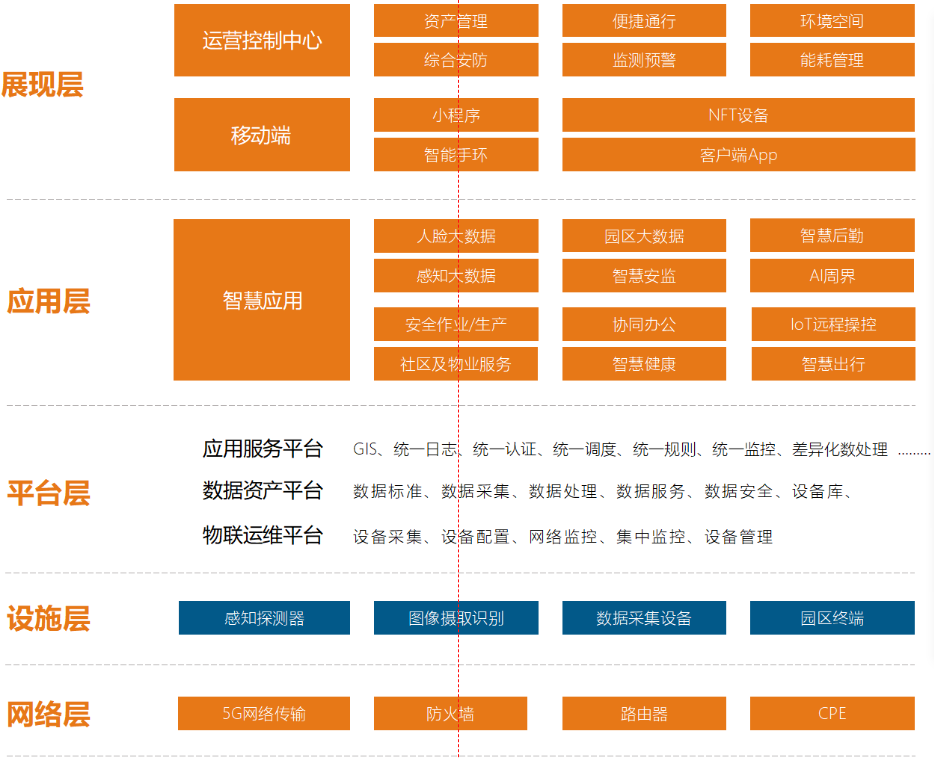Click the 运营控制中心 block
This screenshot has height=758, width=934.
tap(262, 41)
